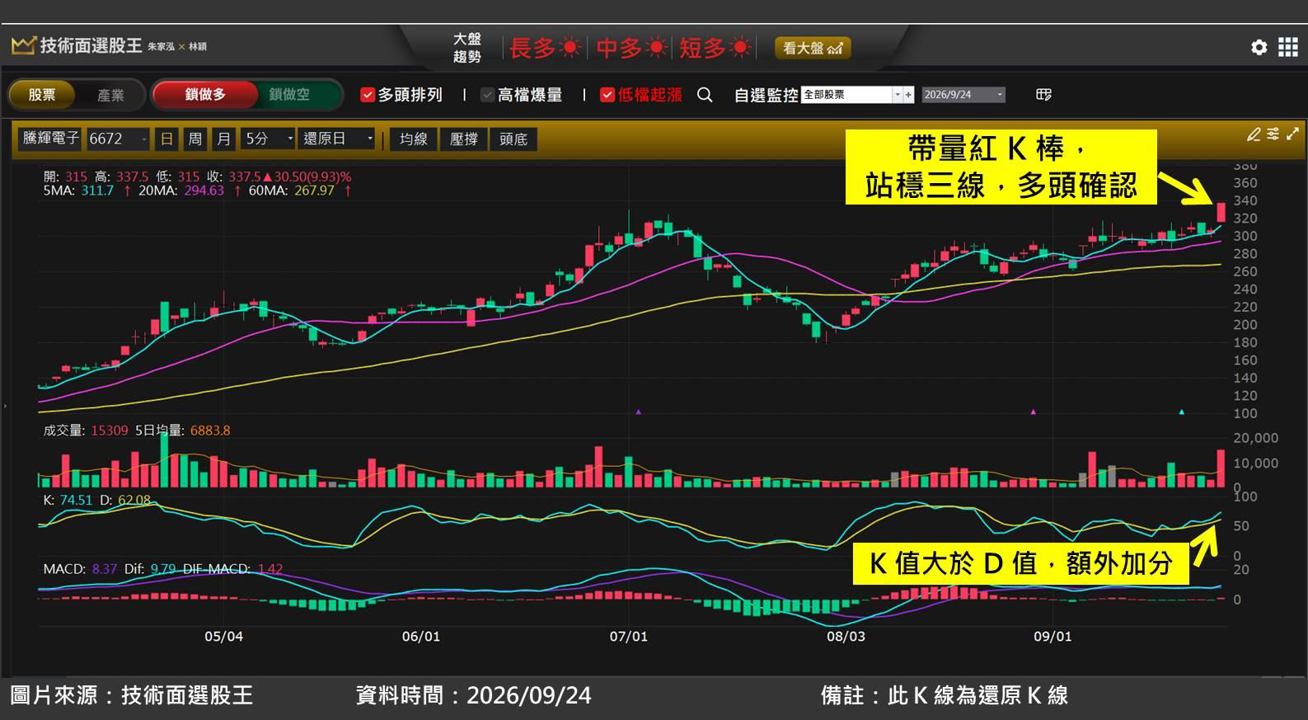The width and height of the screenshot is (1308, 720).
Task: Open the settings gear icon
Action: (x=1259, y=47)
